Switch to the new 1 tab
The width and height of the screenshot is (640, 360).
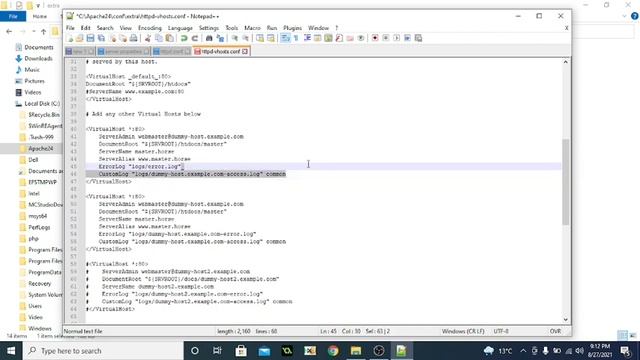pyautogui.click(x=80, y=51)
